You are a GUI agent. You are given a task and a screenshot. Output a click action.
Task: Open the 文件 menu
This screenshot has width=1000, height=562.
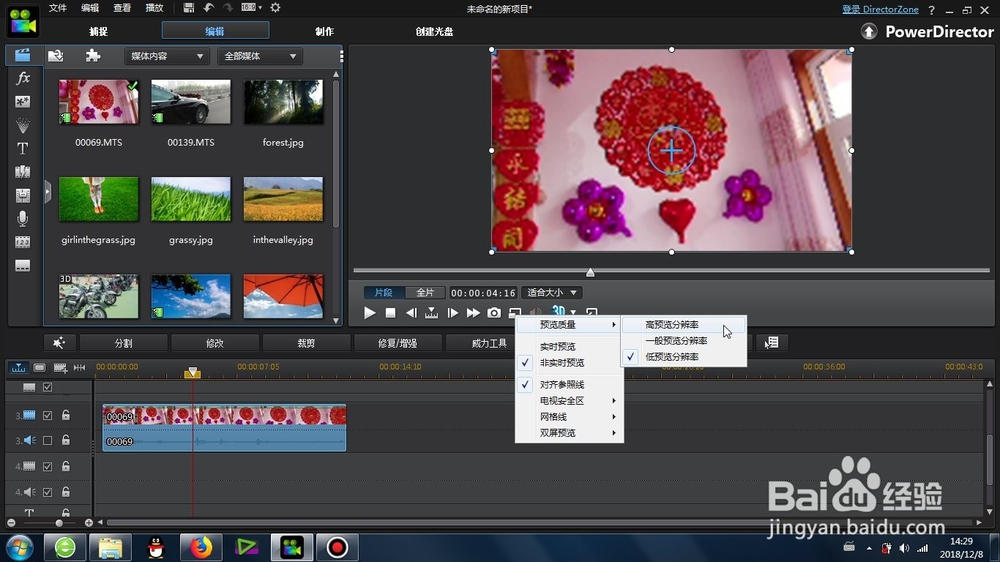tap(57, 8)
